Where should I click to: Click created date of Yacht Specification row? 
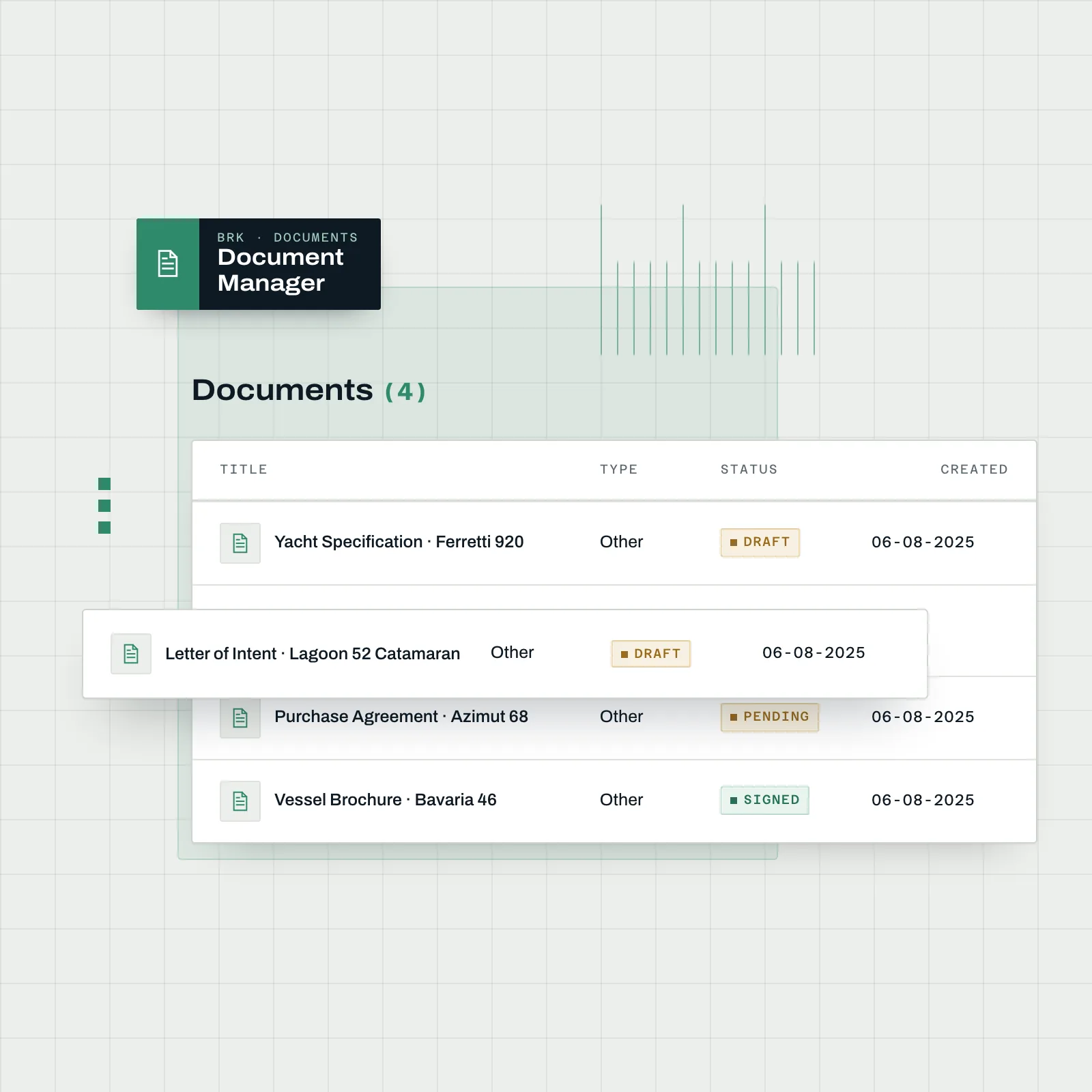coord(923,542)
